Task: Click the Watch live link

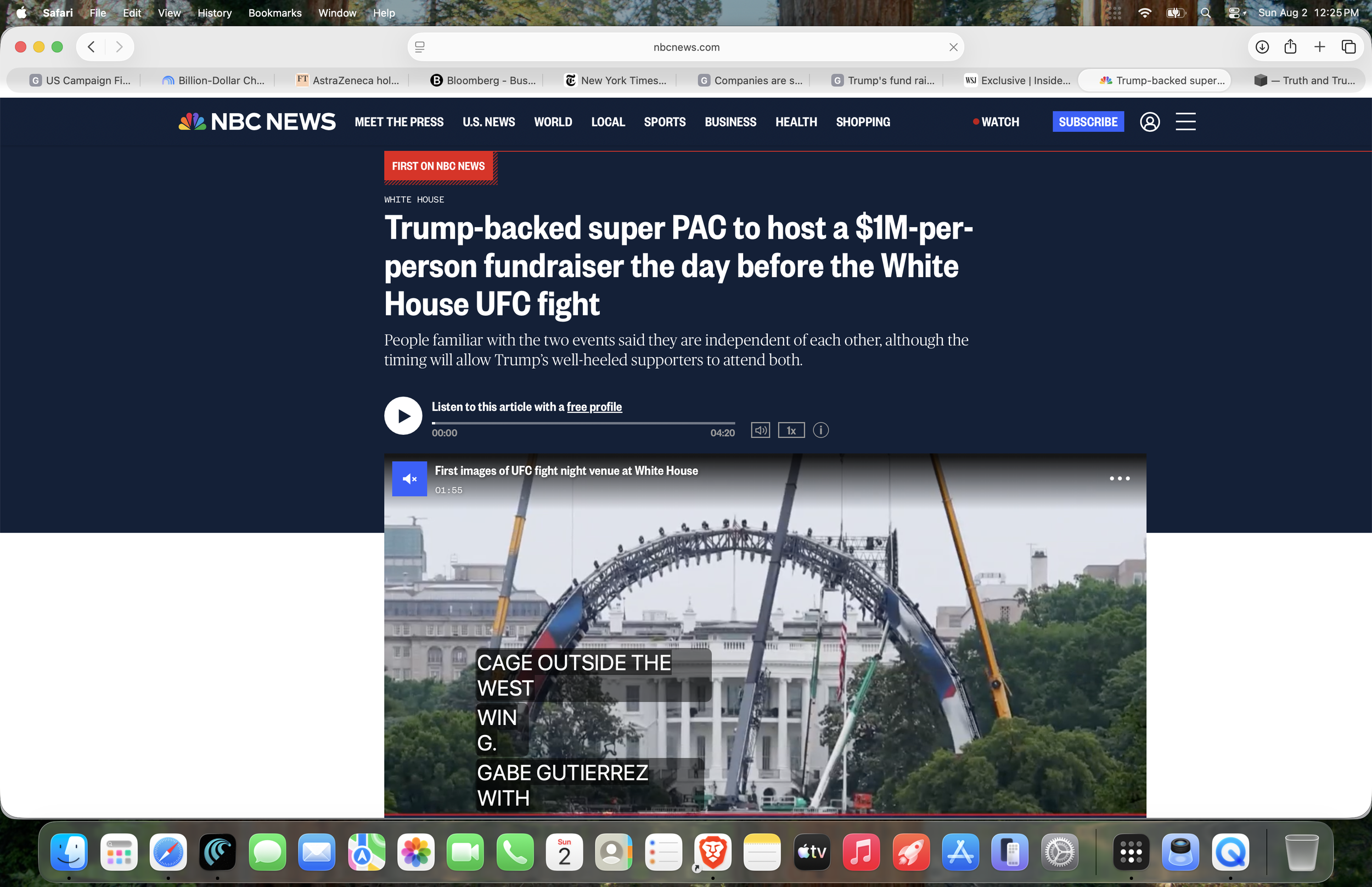Action: 996,122
